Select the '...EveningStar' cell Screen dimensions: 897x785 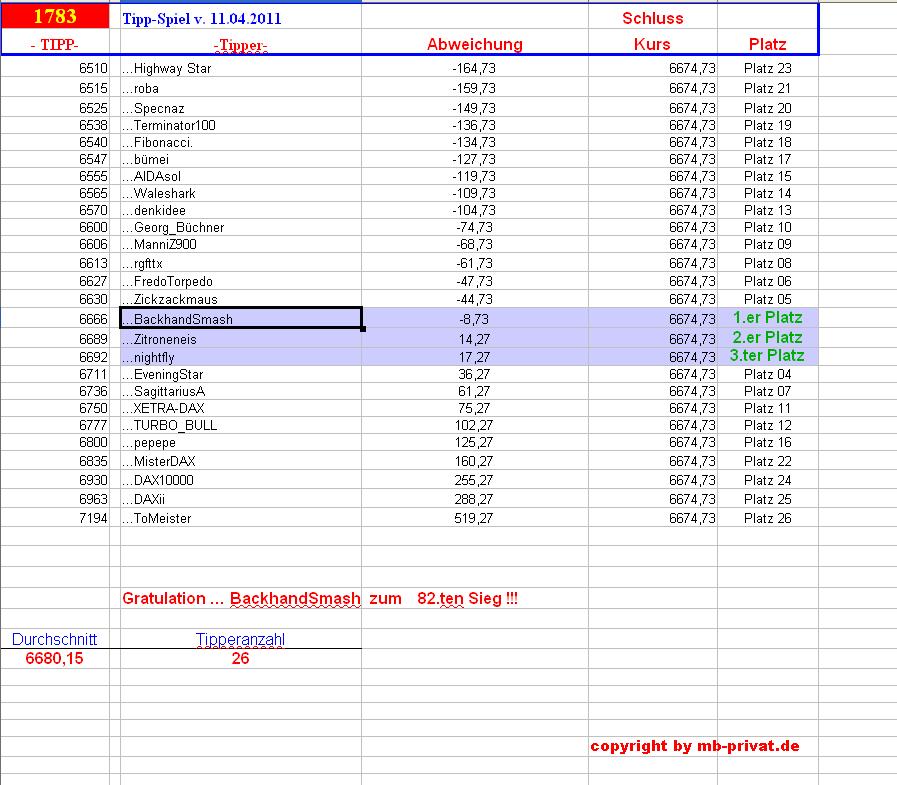click(x=241, y=375)
